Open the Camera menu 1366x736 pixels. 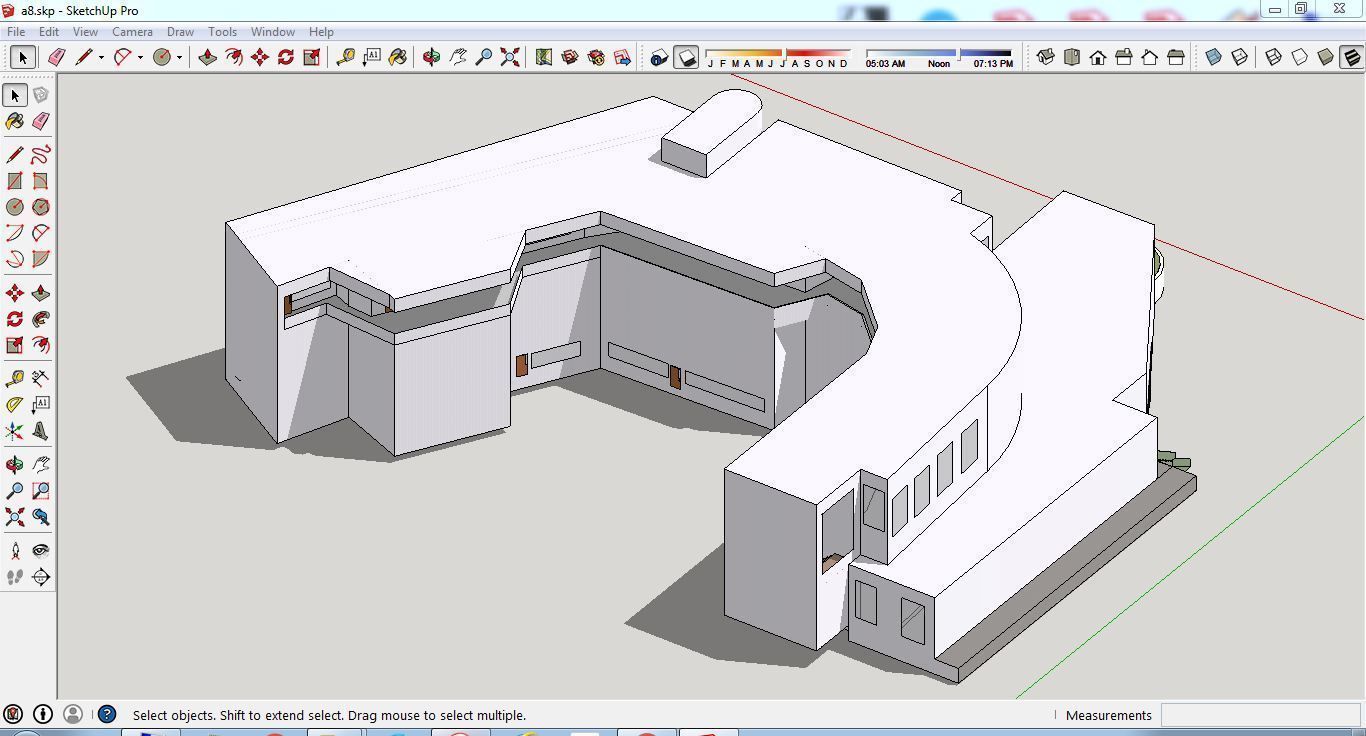click(132, 32)
